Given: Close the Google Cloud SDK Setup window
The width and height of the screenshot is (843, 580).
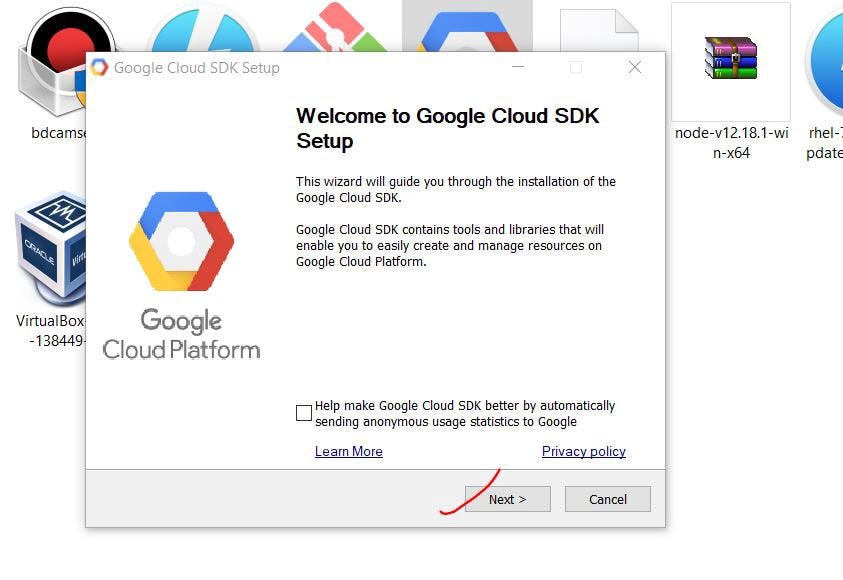Looking at the screenshot, I should 635,67.
